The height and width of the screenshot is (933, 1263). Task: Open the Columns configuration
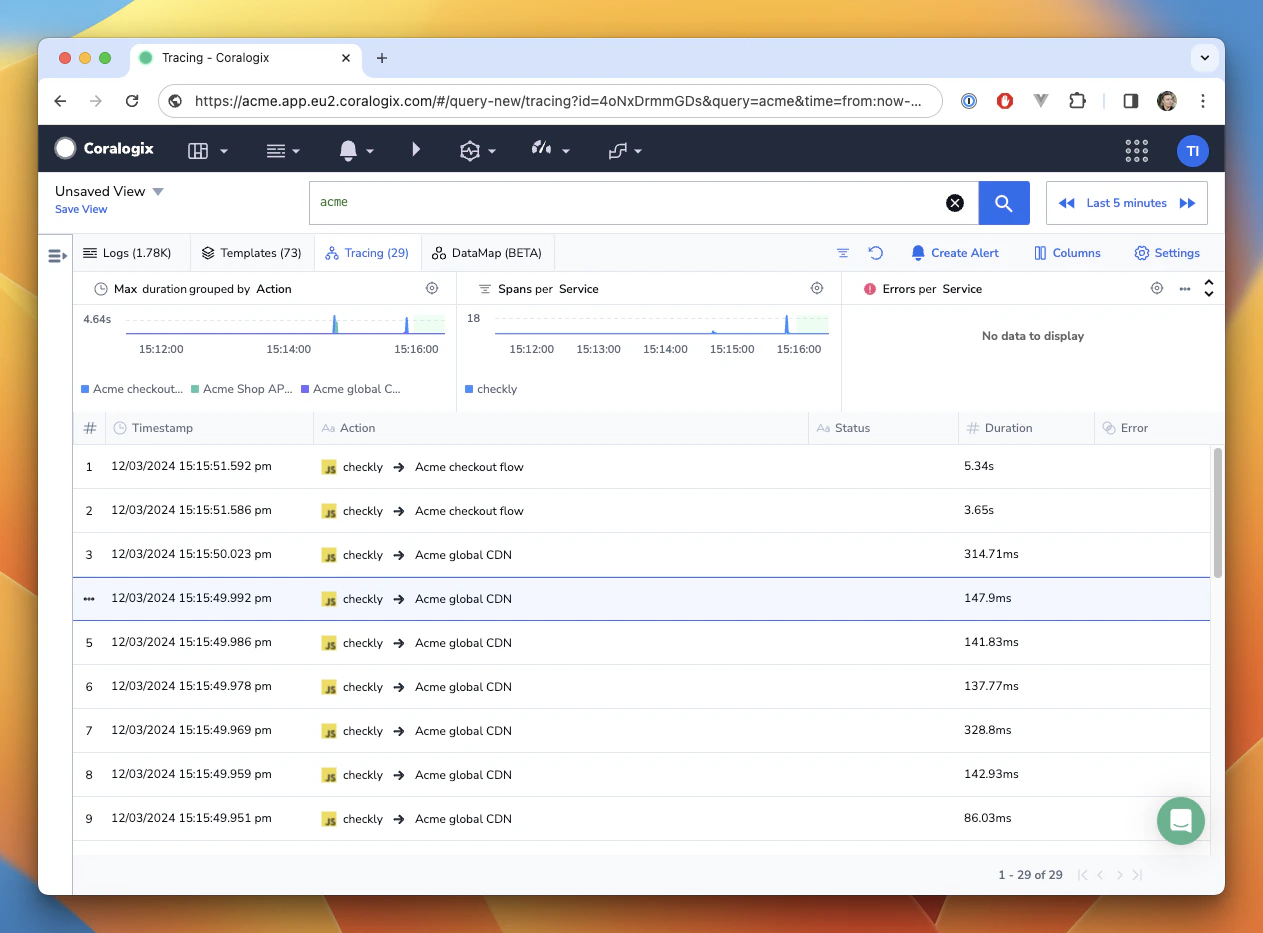pos(1067,253)
